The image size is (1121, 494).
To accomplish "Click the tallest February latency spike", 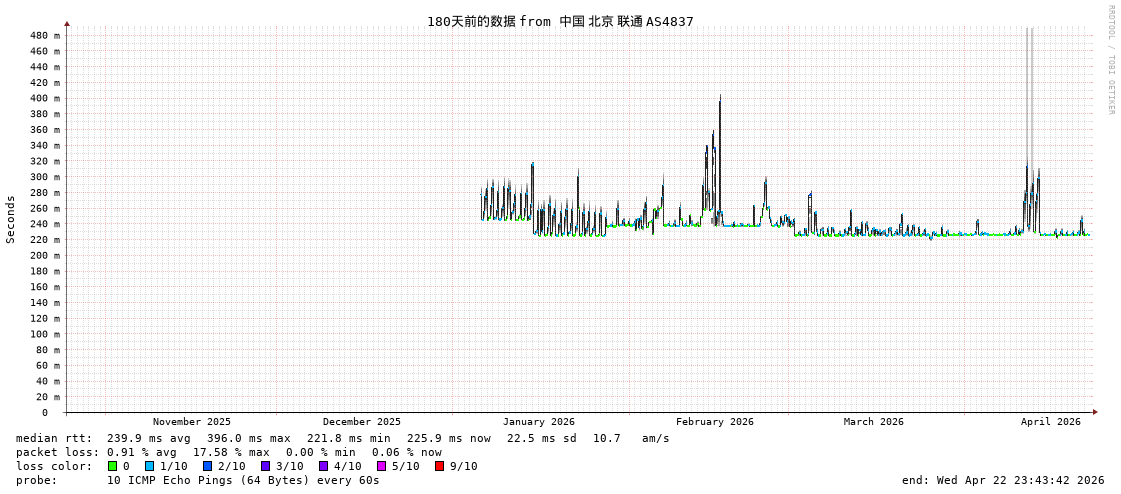I will (720, 100).
